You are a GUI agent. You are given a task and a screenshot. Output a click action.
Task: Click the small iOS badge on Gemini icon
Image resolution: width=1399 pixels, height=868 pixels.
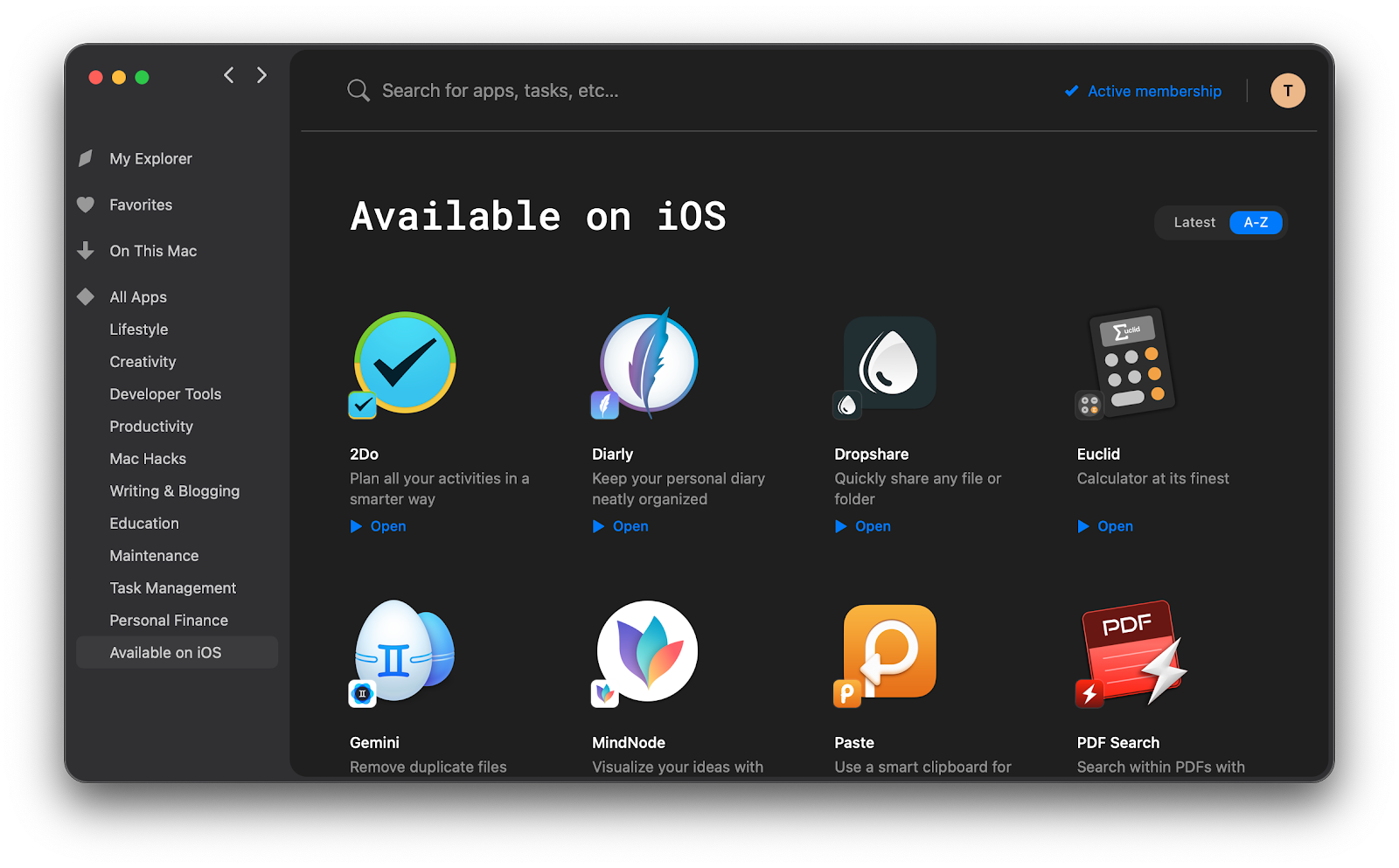(x=363, y=693)
